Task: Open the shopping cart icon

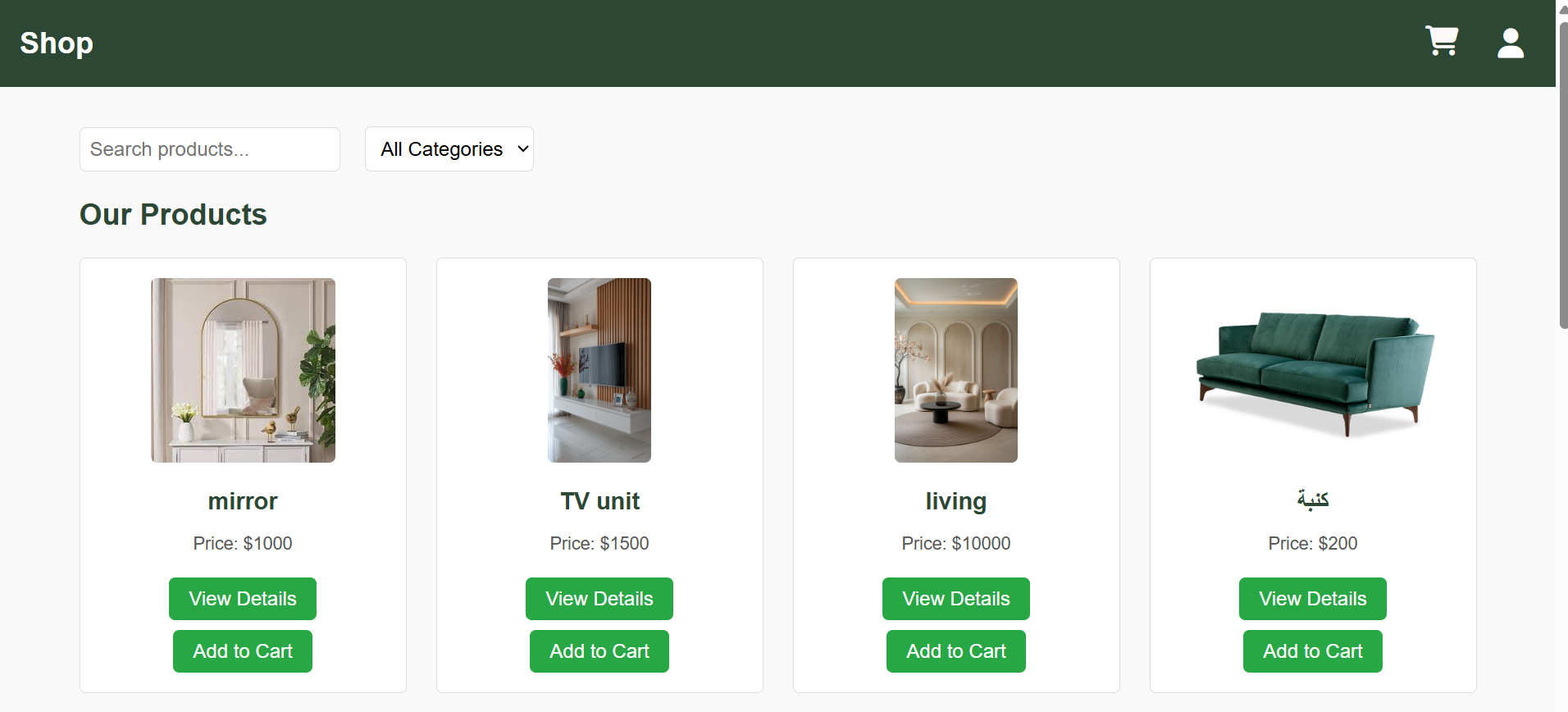Action: pyautogui.click(x=1442, y=41)
